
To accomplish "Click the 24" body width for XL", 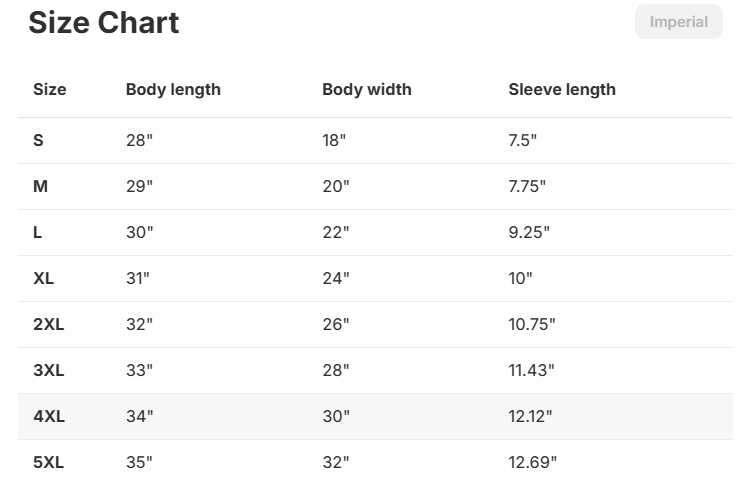I will 336,278.
